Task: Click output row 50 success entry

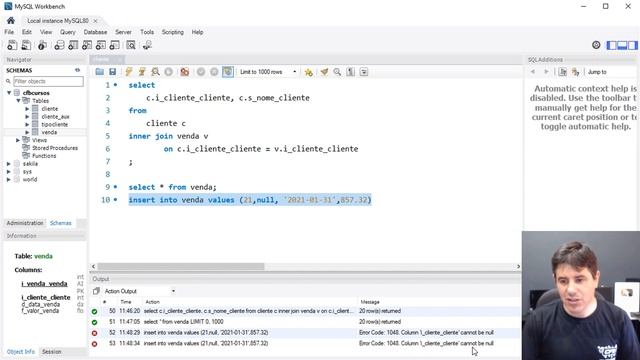Action: point(305,311)
